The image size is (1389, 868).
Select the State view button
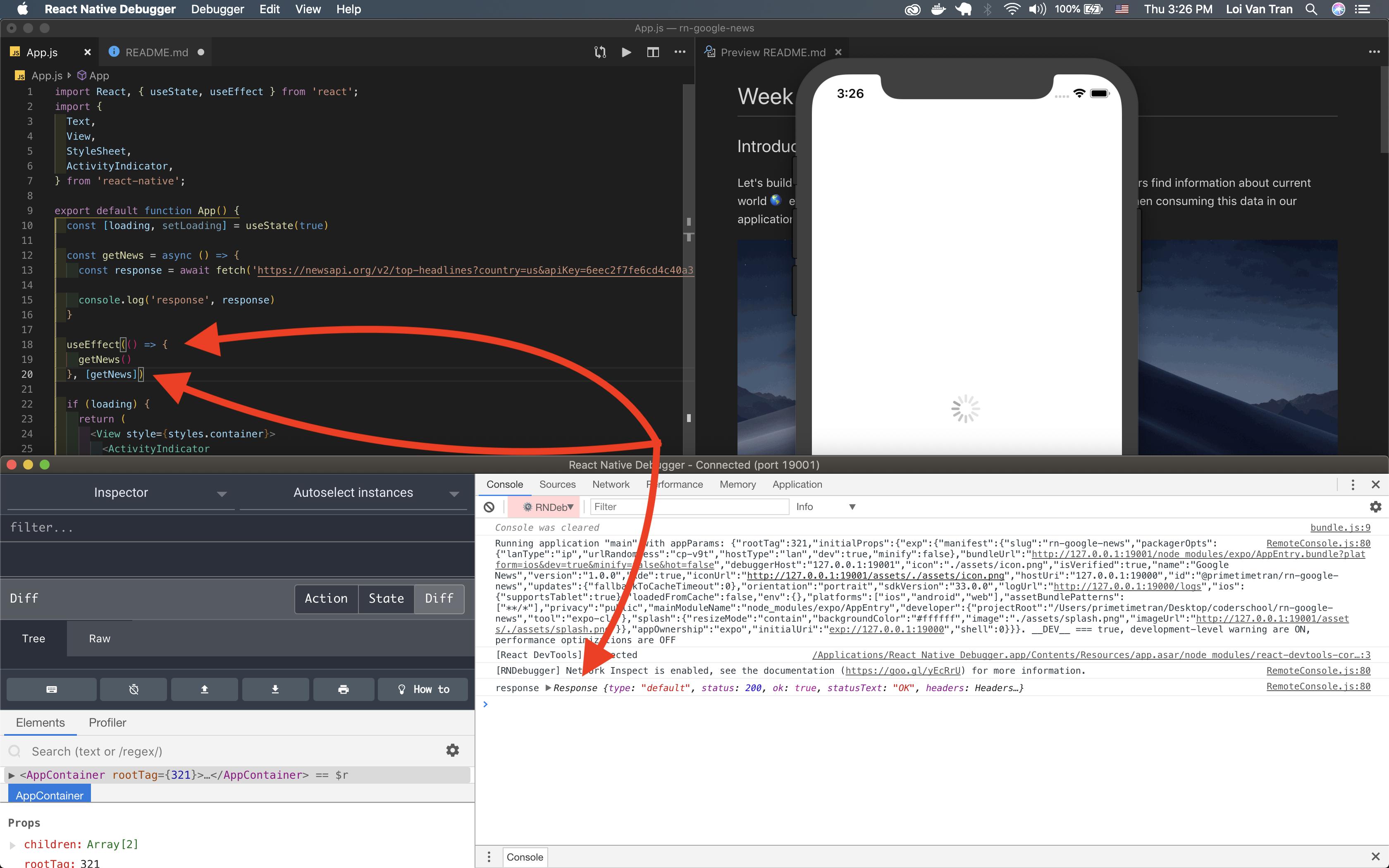[x=386, y=599]
